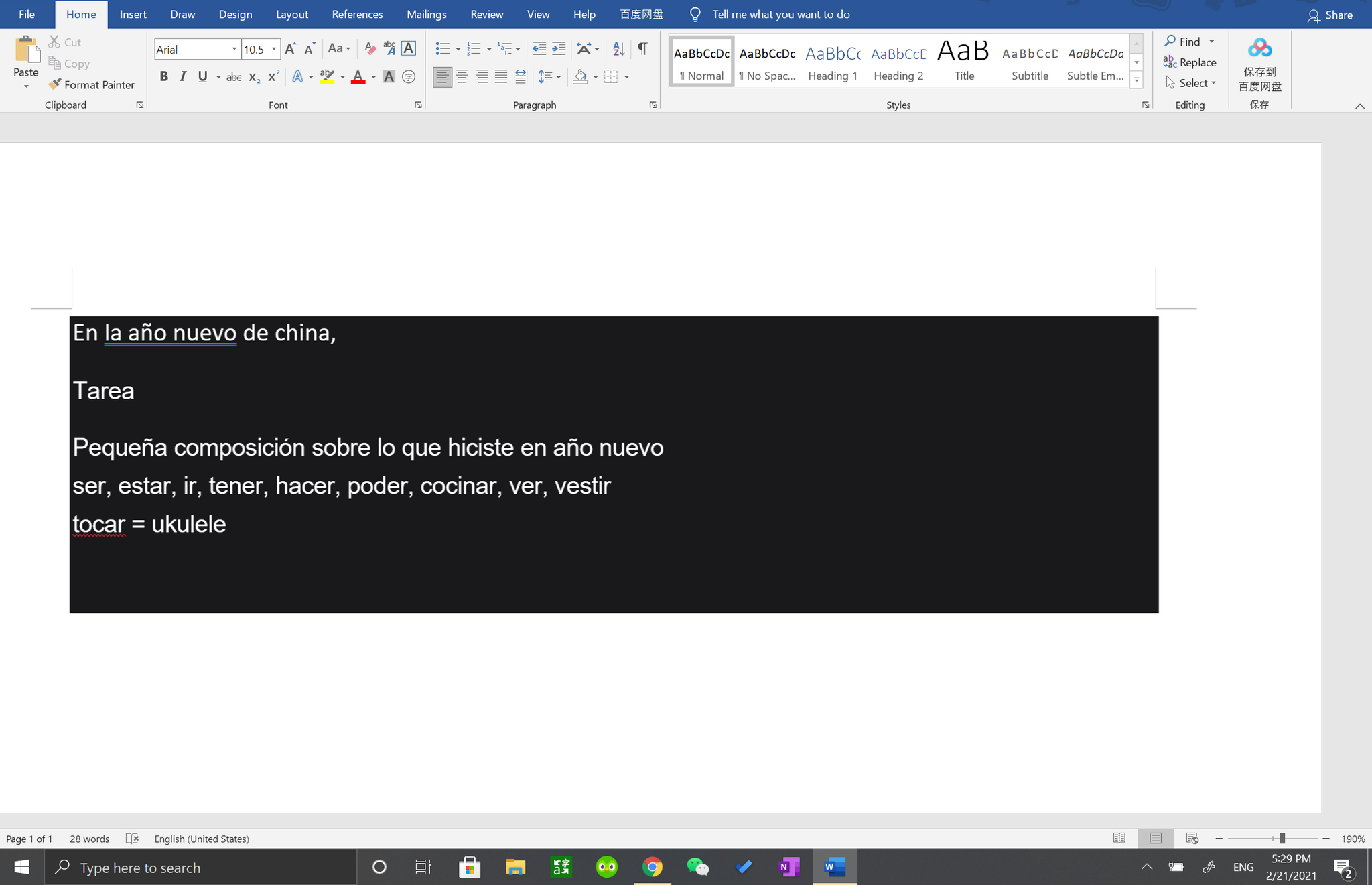Switch to Print Layout view icon
The width and height of the screenshot is (1372, 885).
[x=1156, y=839]
